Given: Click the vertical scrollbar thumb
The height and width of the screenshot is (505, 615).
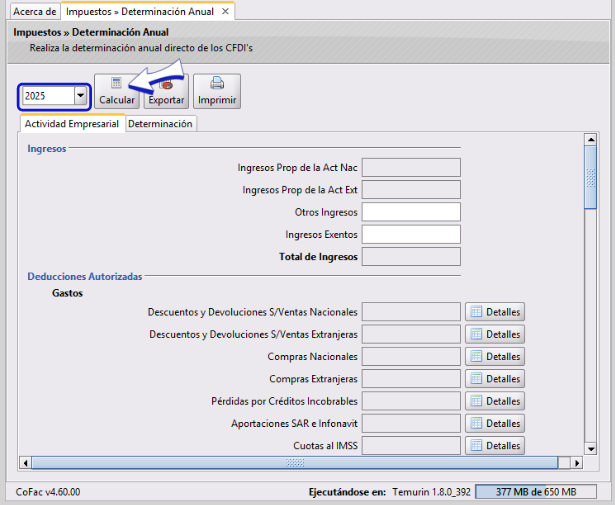Looking at the screenshot, I should click(x=591, y=177).
